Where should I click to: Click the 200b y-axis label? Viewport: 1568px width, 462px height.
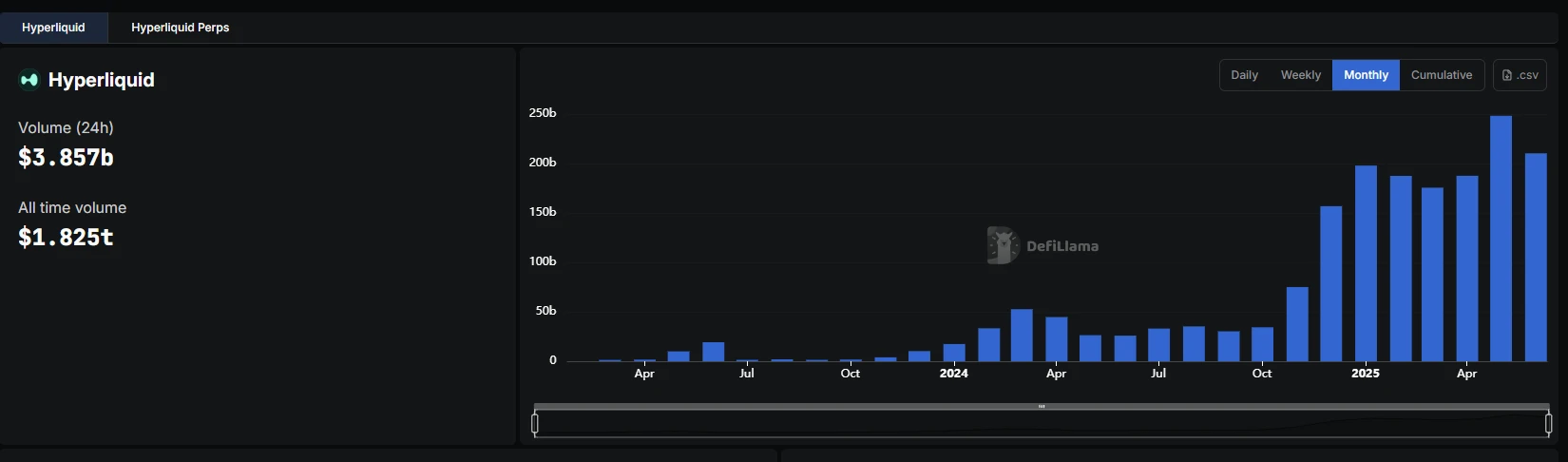[x=543, y=163]
